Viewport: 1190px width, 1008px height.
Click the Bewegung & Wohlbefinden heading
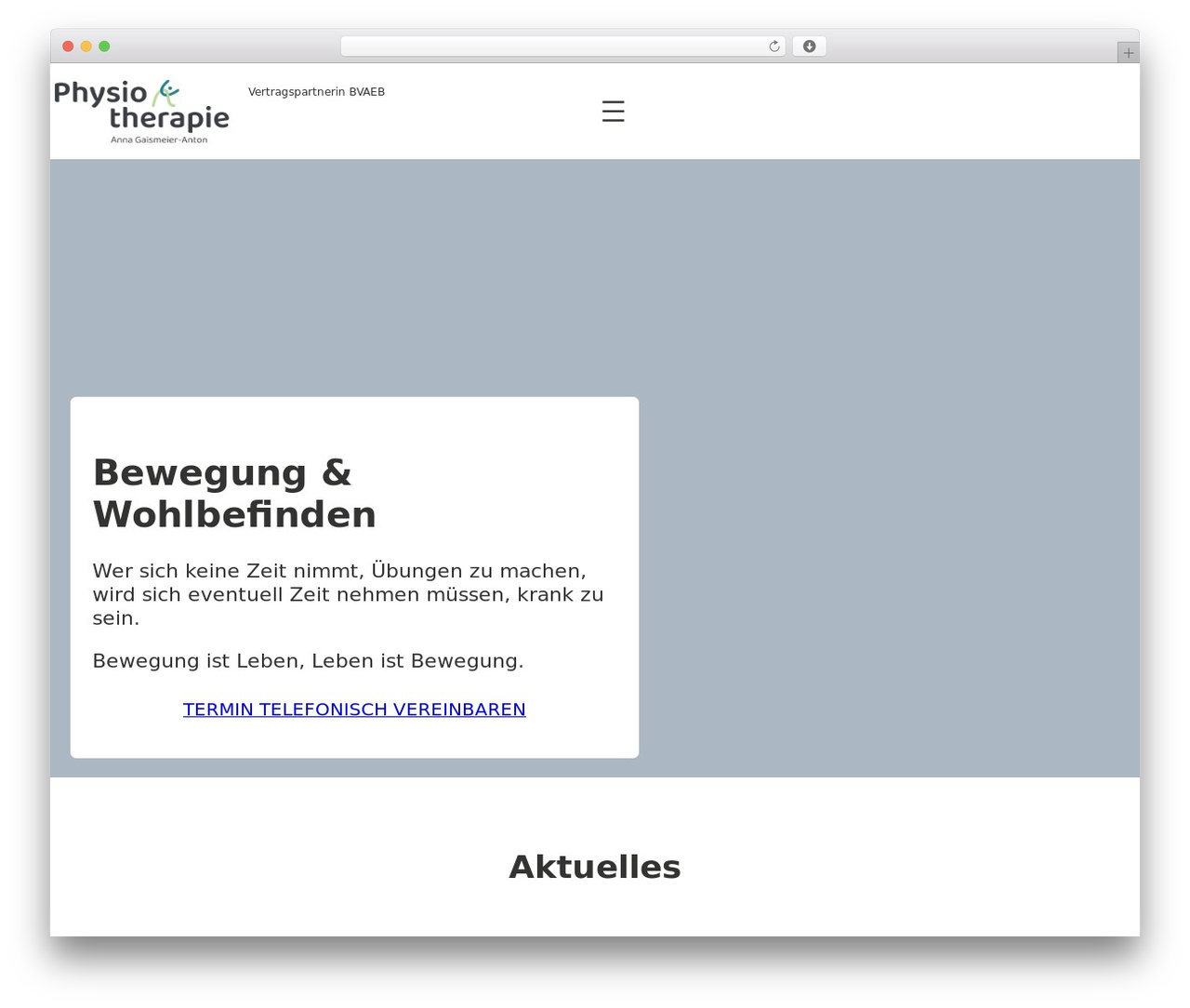point(234,493)
